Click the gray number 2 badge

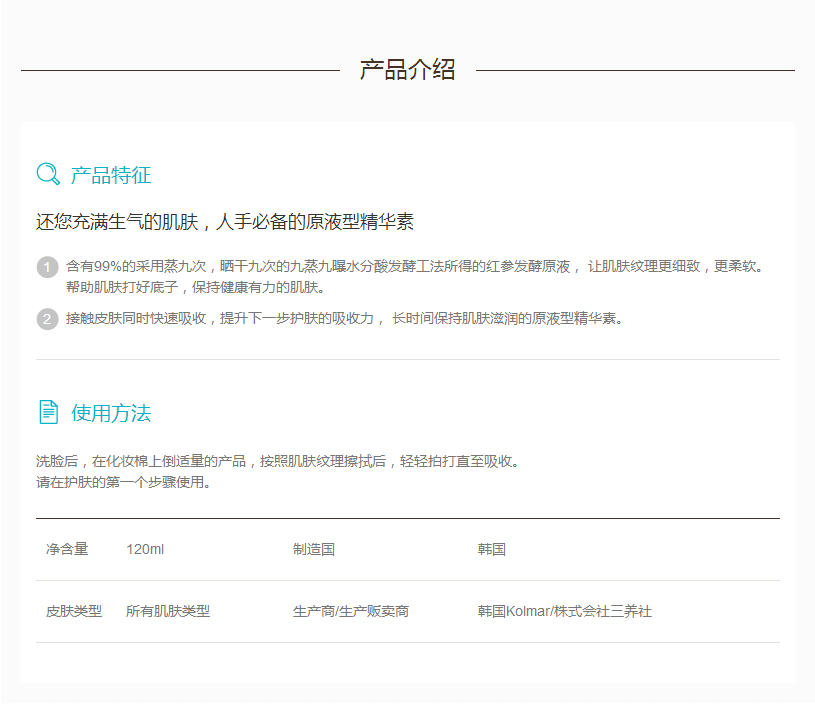point(47,319)
